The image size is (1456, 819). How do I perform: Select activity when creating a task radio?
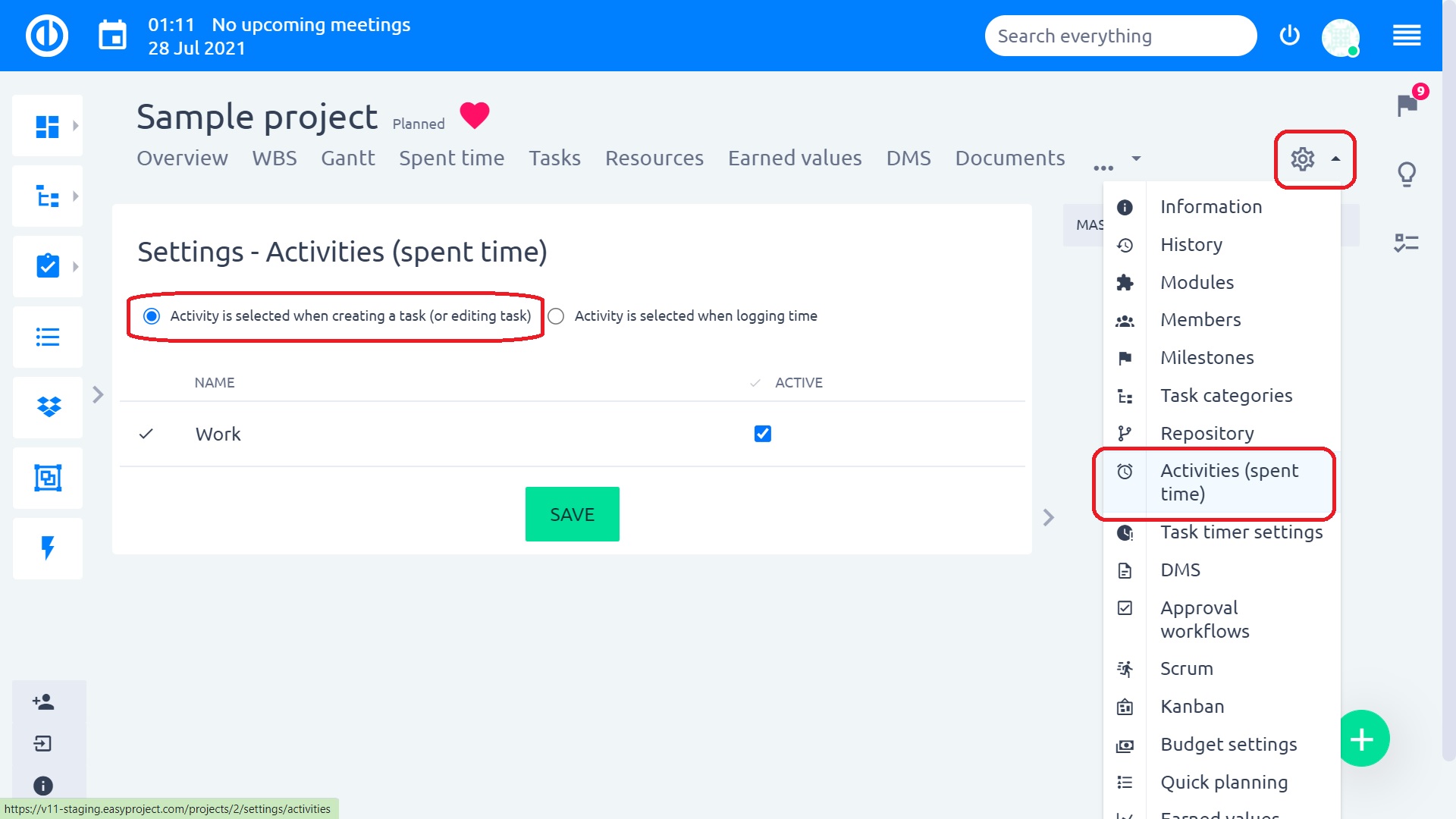(152, 316)
